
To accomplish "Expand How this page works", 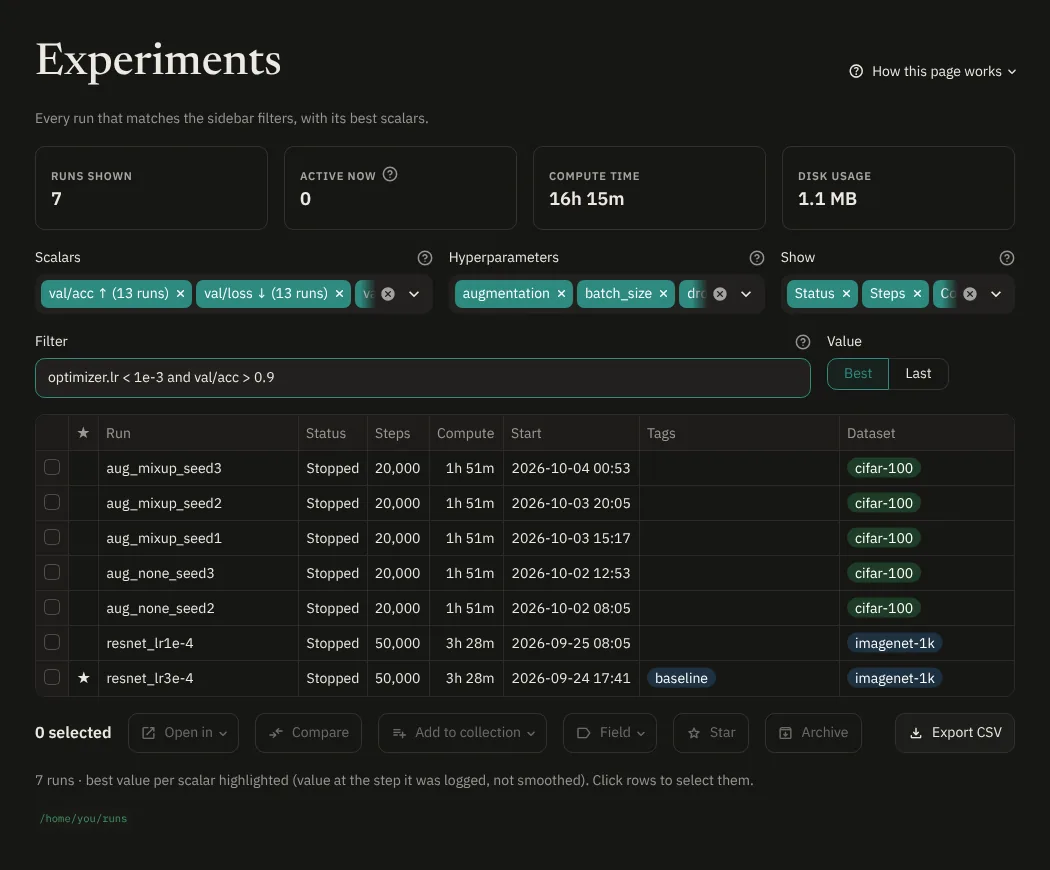I will tap(933, 72).
